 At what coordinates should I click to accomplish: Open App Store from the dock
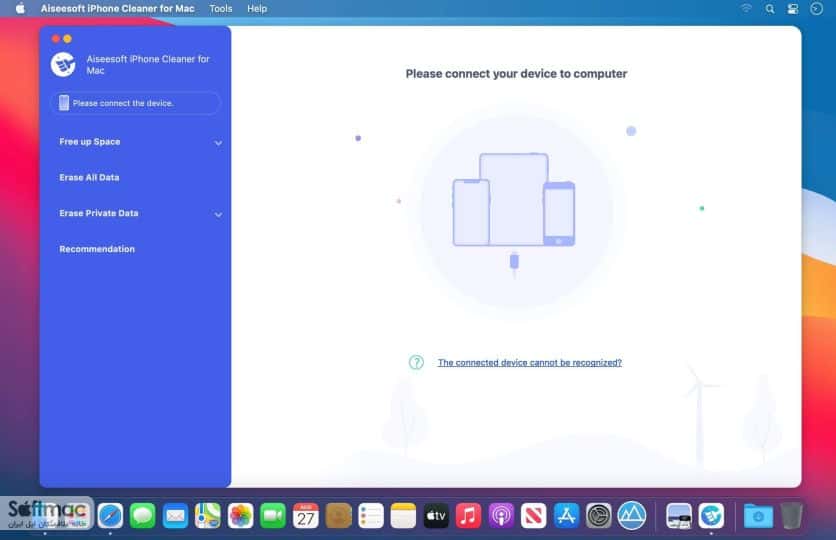(x=566, y=515)
